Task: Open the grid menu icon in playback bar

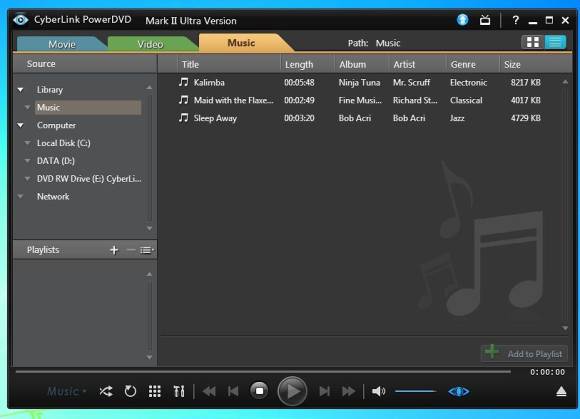Action: [x=155, y=391]
